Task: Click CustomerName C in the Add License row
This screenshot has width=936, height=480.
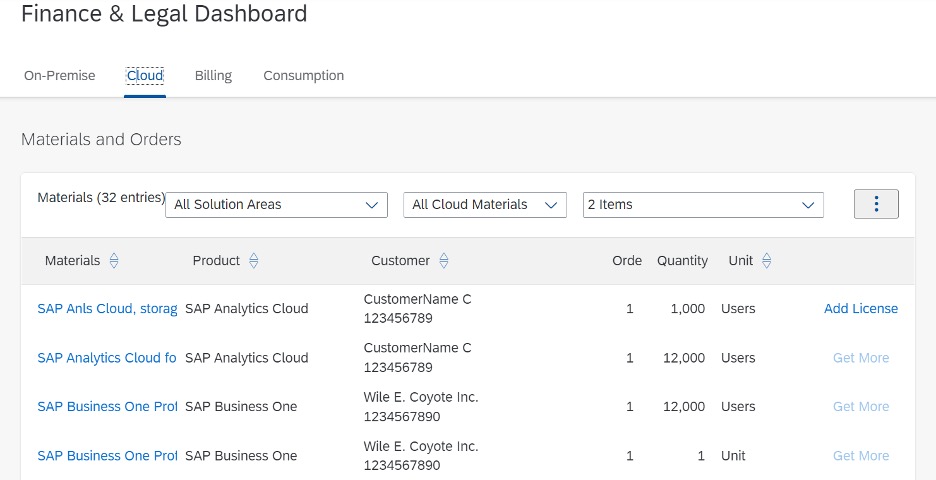Action: point(417,299)
